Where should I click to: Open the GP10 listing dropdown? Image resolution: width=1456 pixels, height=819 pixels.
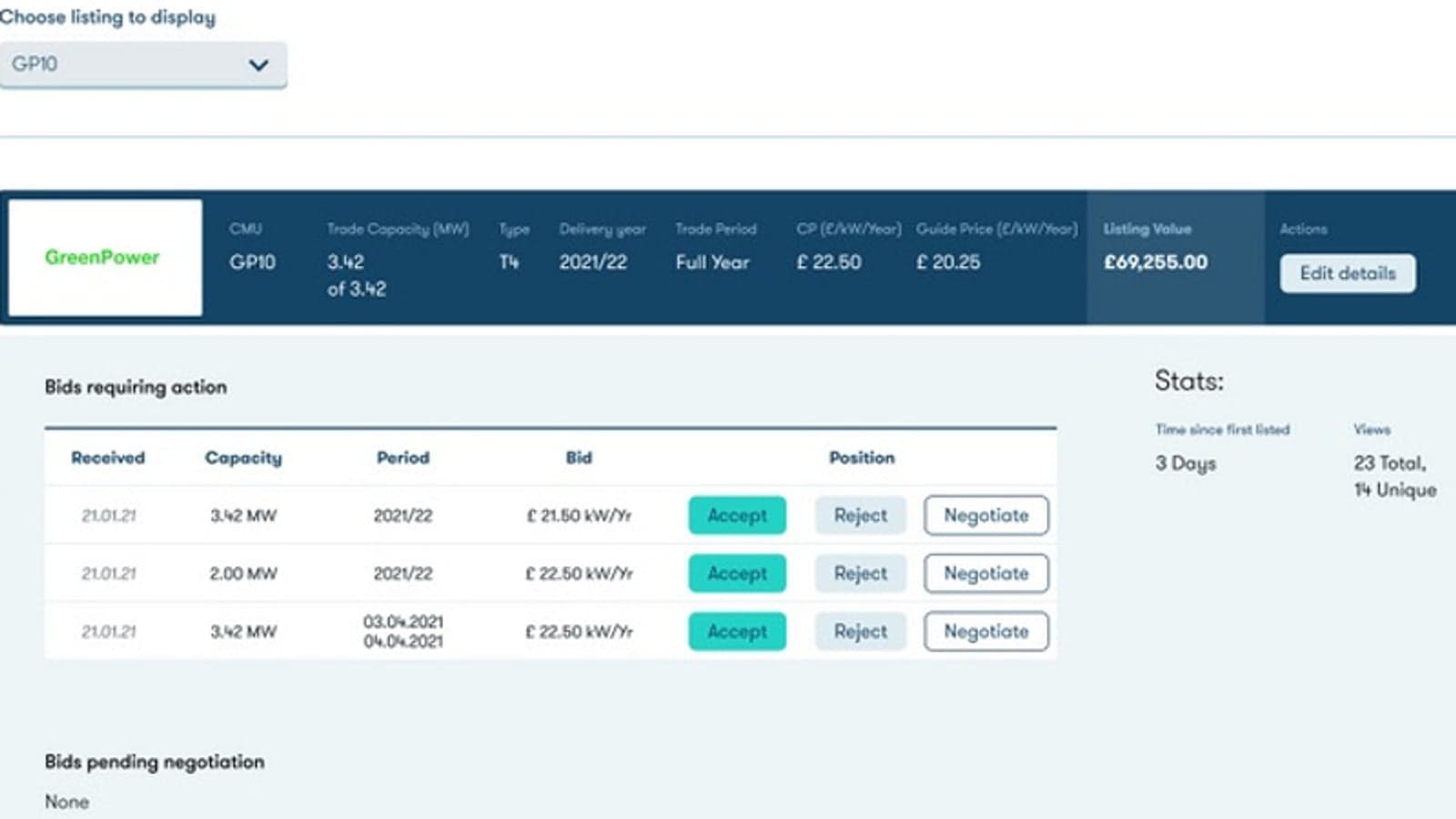pyautogui.click(x=143, y=65)
